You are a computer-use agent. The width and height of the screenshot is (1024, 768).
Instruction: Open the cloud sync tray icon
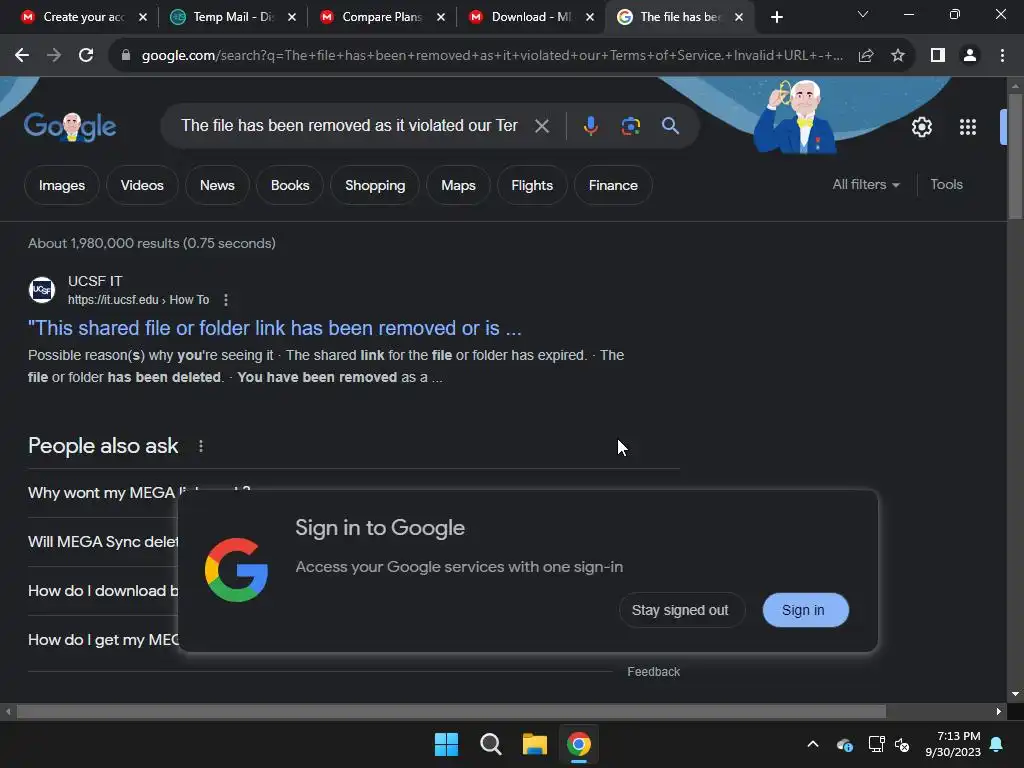[x=844, y=744]
